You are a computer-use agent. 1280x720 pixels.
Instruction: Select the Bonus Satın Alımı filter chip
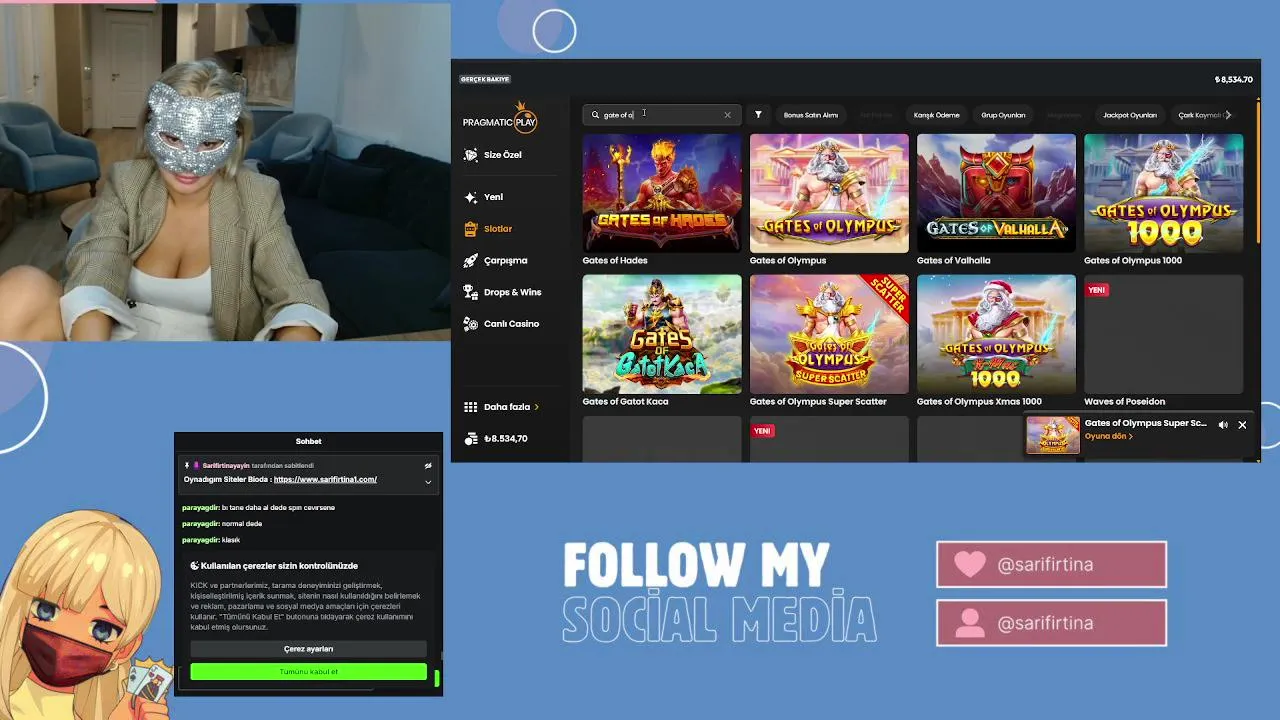pos(811,115)
